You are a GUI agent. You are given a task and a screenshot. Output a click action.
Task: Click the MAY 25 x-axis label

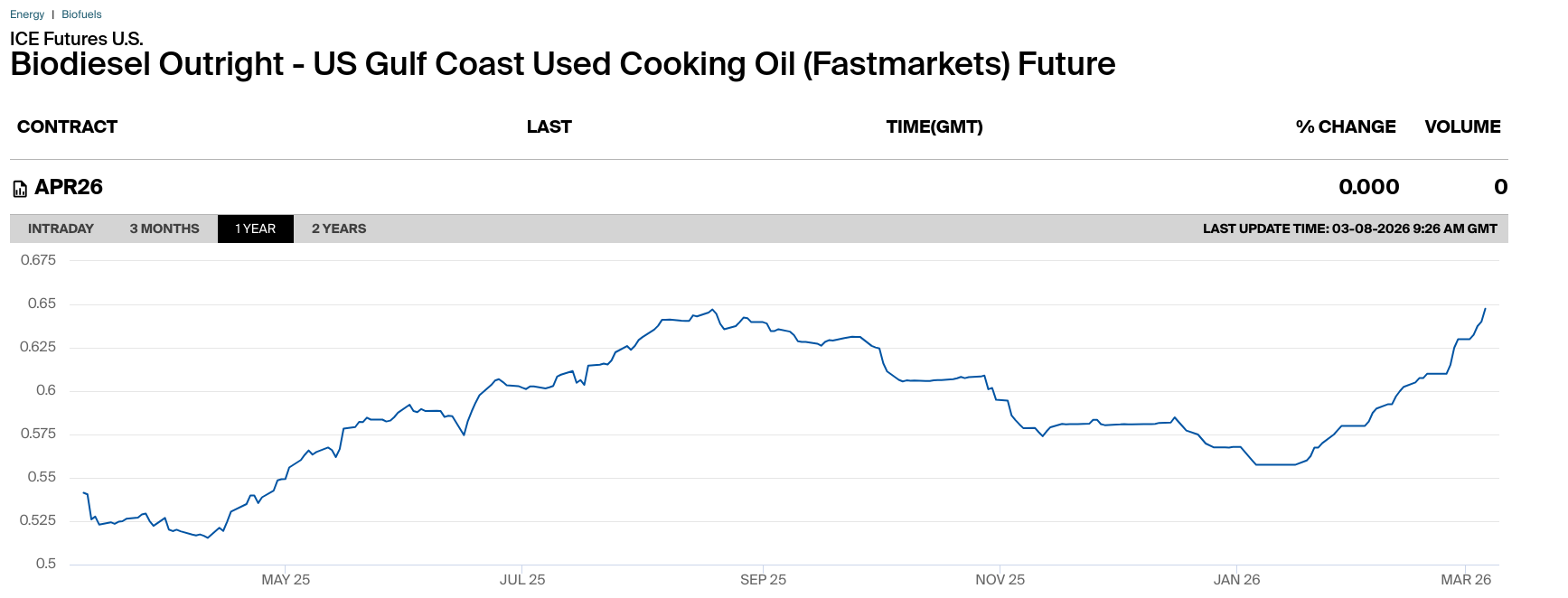[286, 579]
